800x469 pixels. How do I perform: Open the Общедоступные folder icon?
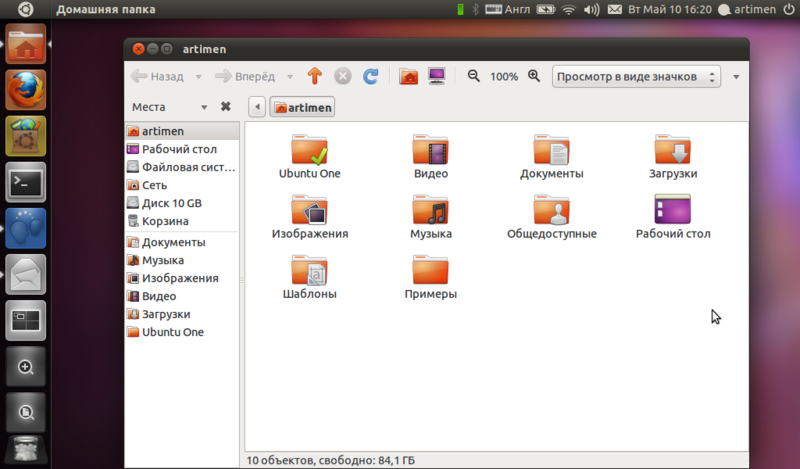552,210
